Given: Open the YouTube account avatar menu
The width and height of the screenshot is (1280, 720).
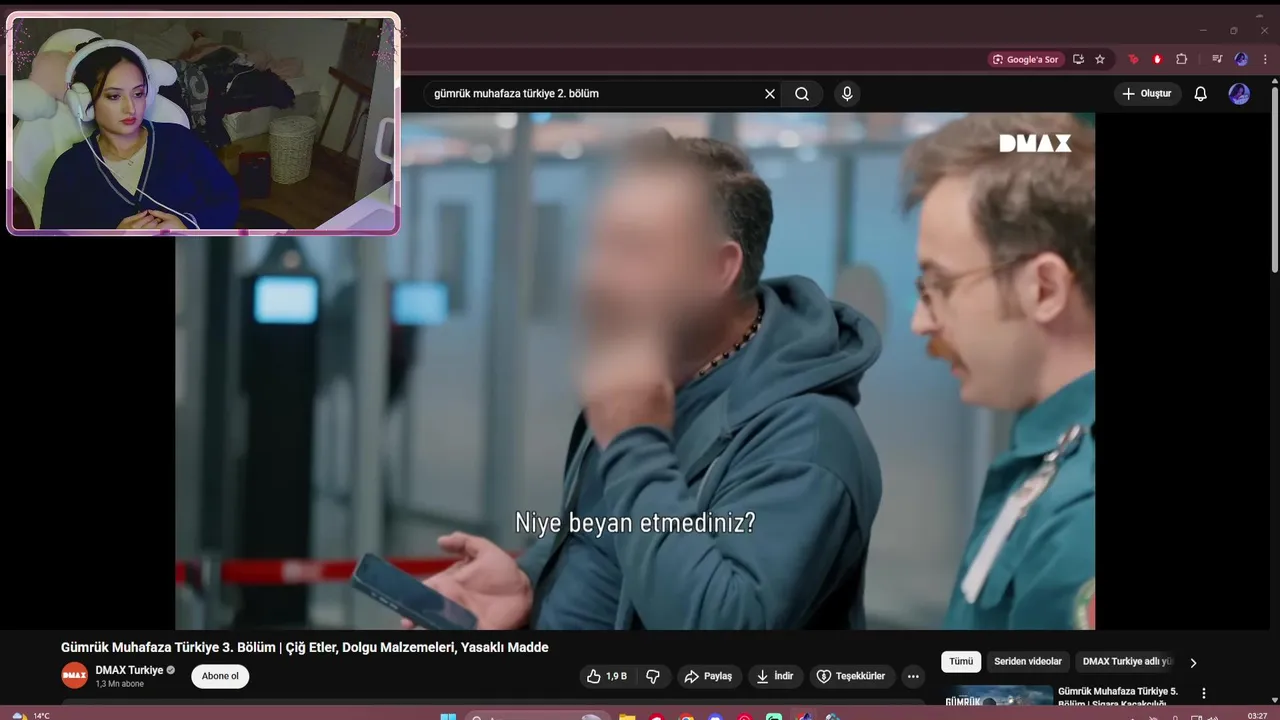Looking at the screenshot, I should point(1239,94).
